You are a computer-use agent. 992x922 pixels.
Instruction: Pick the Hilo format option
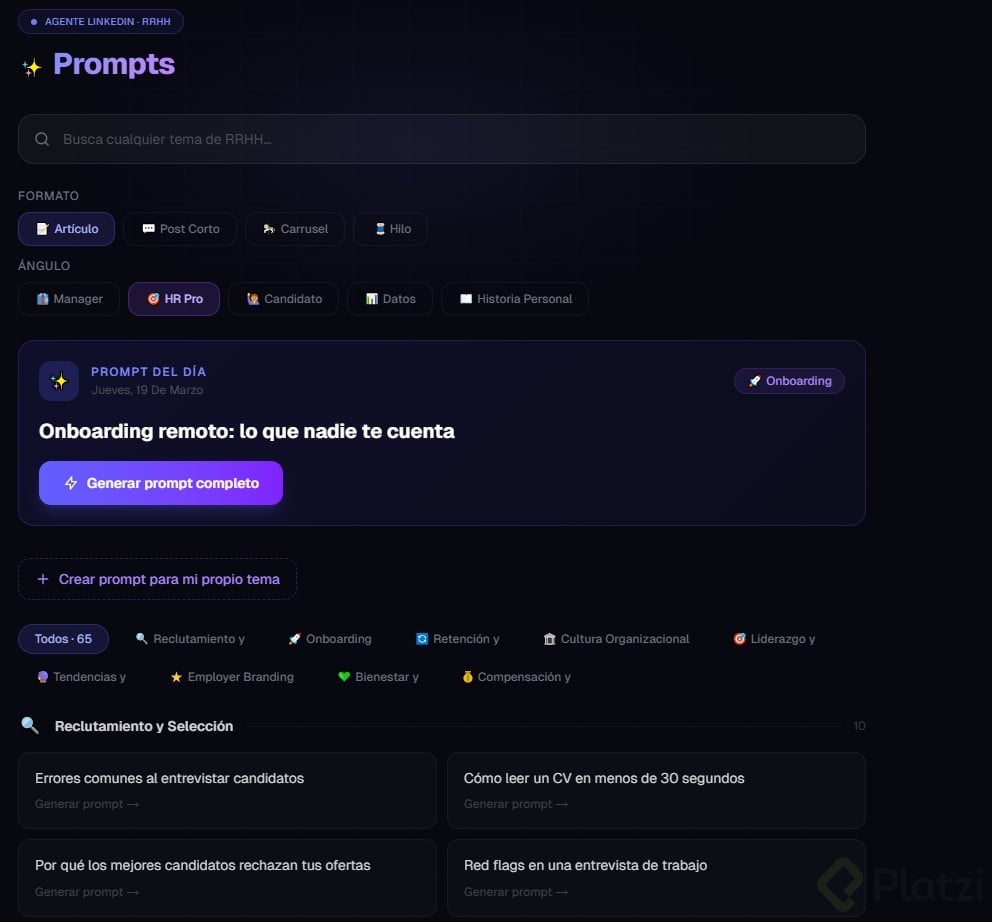tap(391, 229)
